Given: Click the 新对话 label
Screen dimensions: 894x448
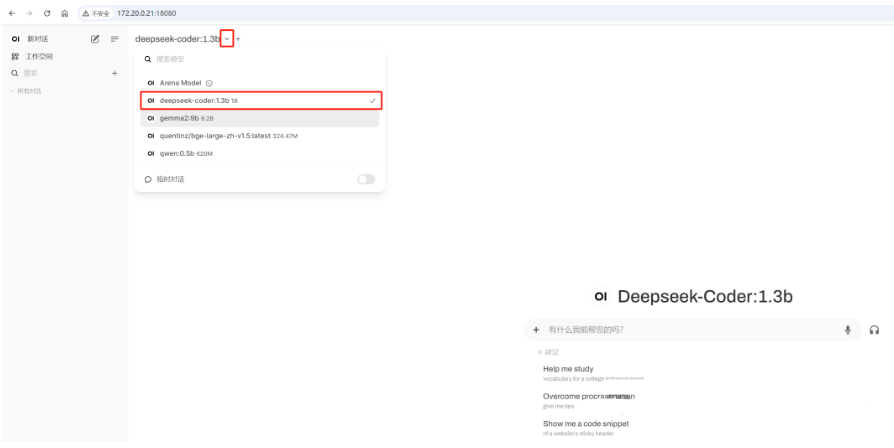Looking at the screenshot, I should (x=38, y=39).
